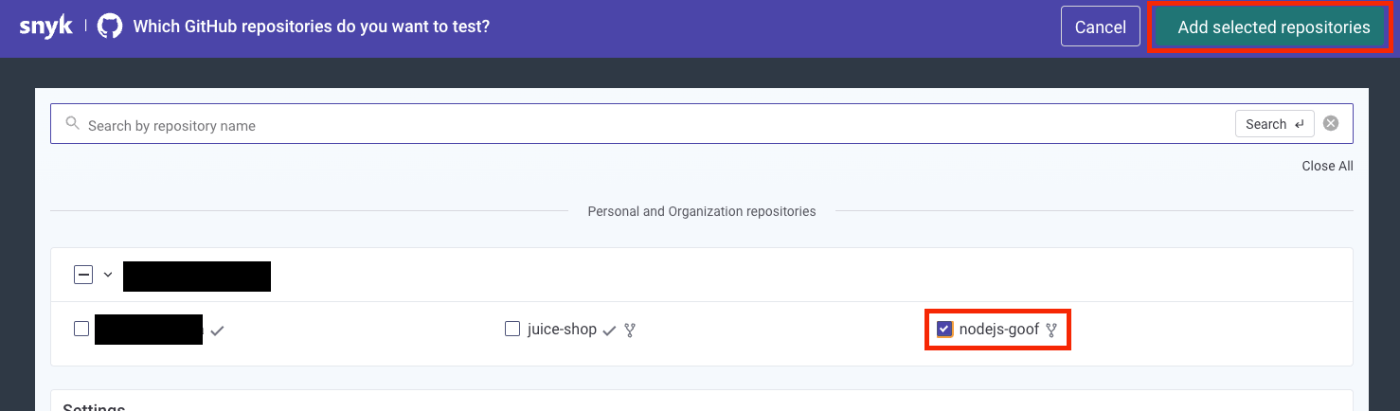Screen dimensions: 1400x411
Task: Click the checkmark icon beside juice-shop
Action: point(609,330)
